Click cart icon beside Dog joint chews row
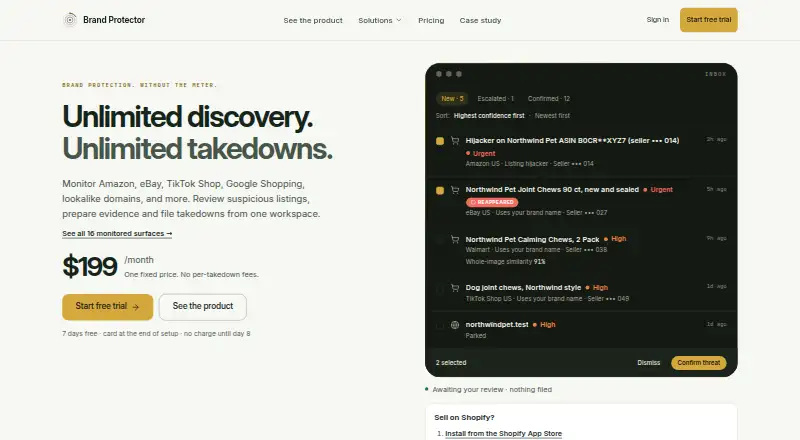 pos(455,288)
